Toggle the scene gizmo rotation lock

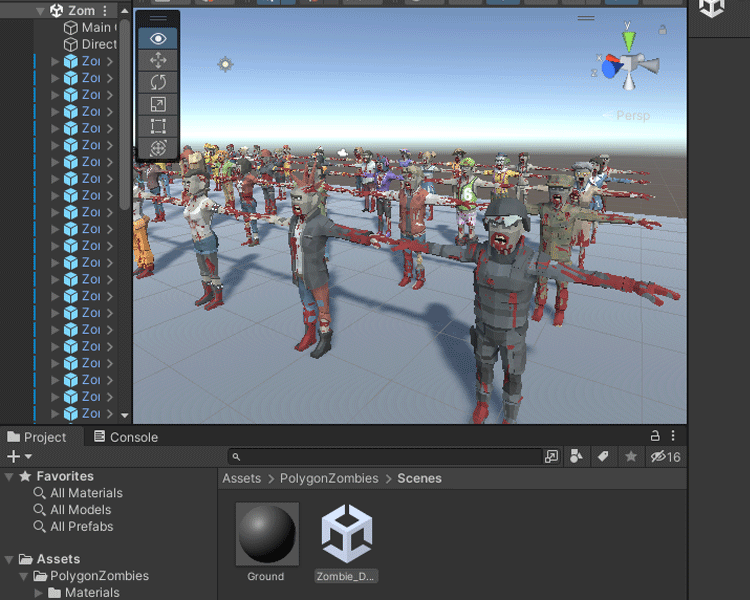pyautogui.click(x=662, y=30)
